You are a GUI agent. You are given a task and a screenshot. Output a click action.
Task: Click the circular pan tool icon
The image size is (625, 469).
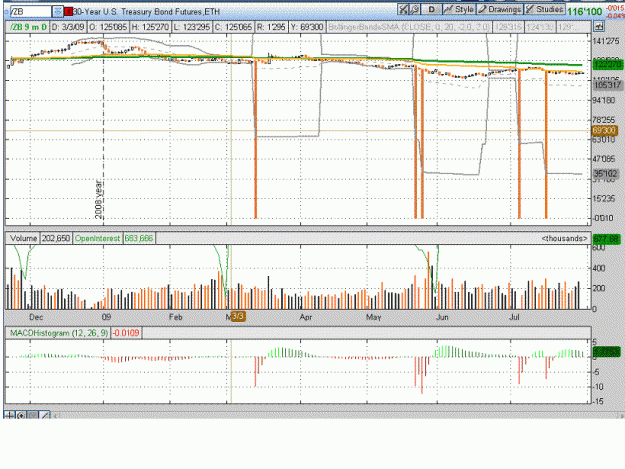(21, 416)
